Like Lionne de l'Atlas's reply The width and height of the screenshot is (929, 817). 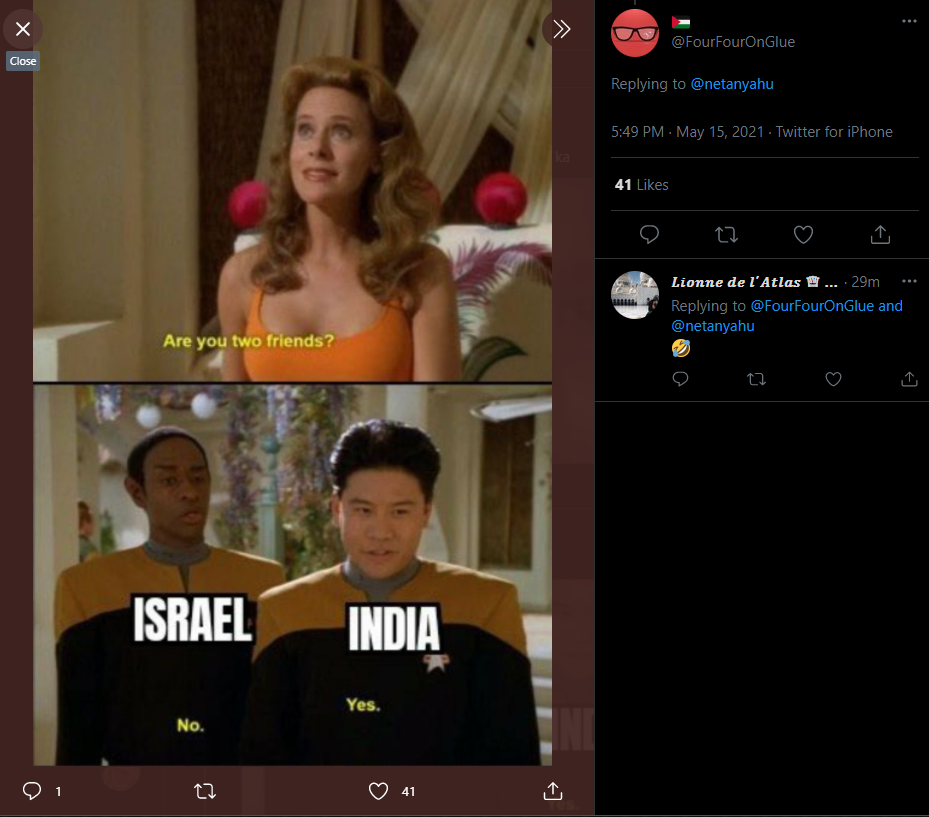coord(834,379)
